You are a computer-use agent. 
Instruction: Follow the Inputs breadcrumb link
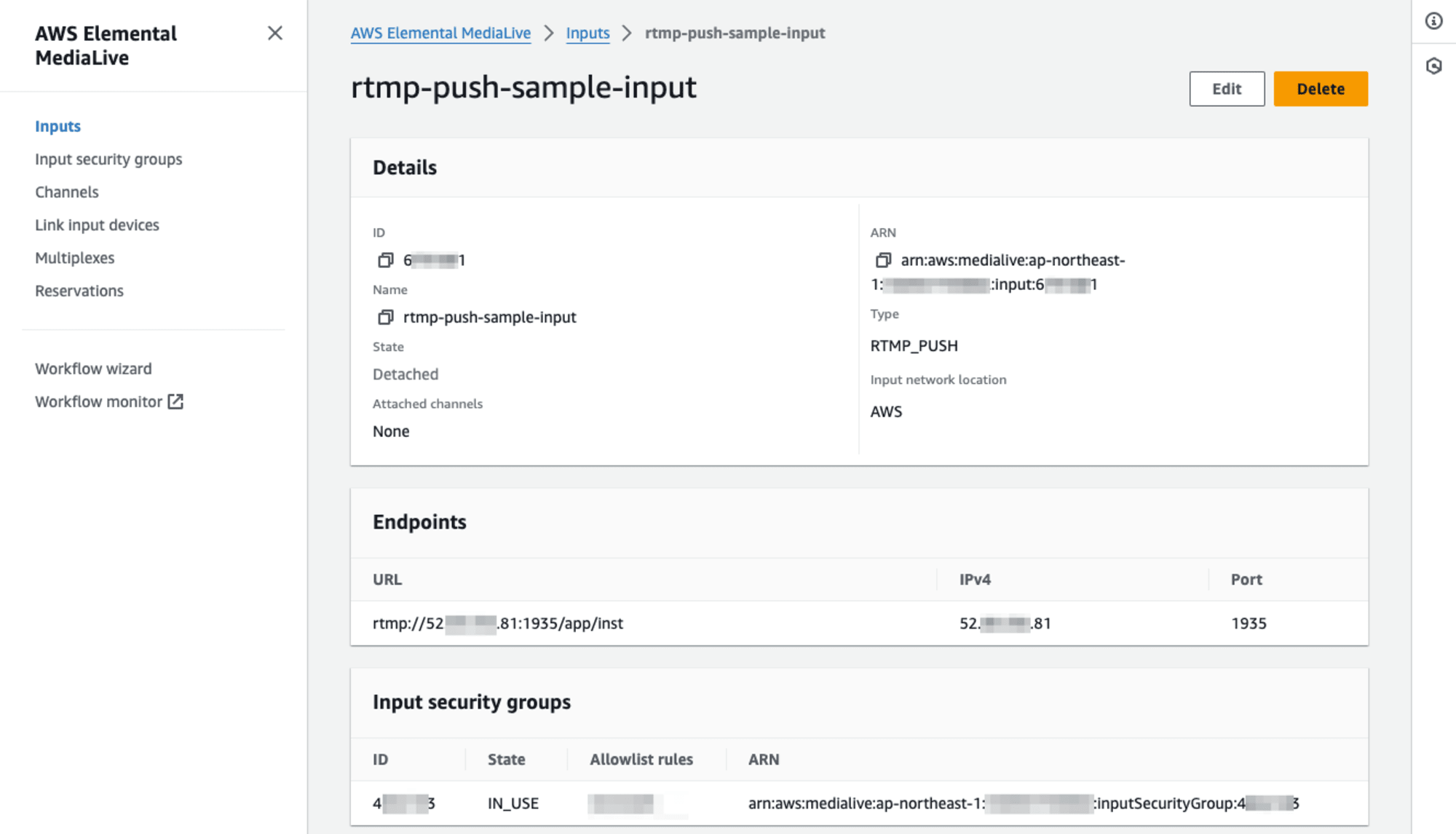587,33
